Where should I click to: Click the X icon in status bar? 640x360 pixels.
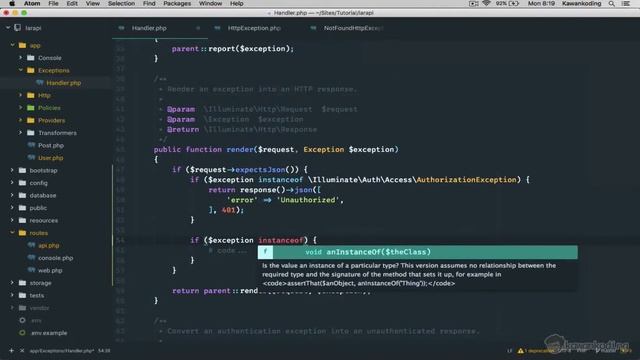click(x=22, y=351)
